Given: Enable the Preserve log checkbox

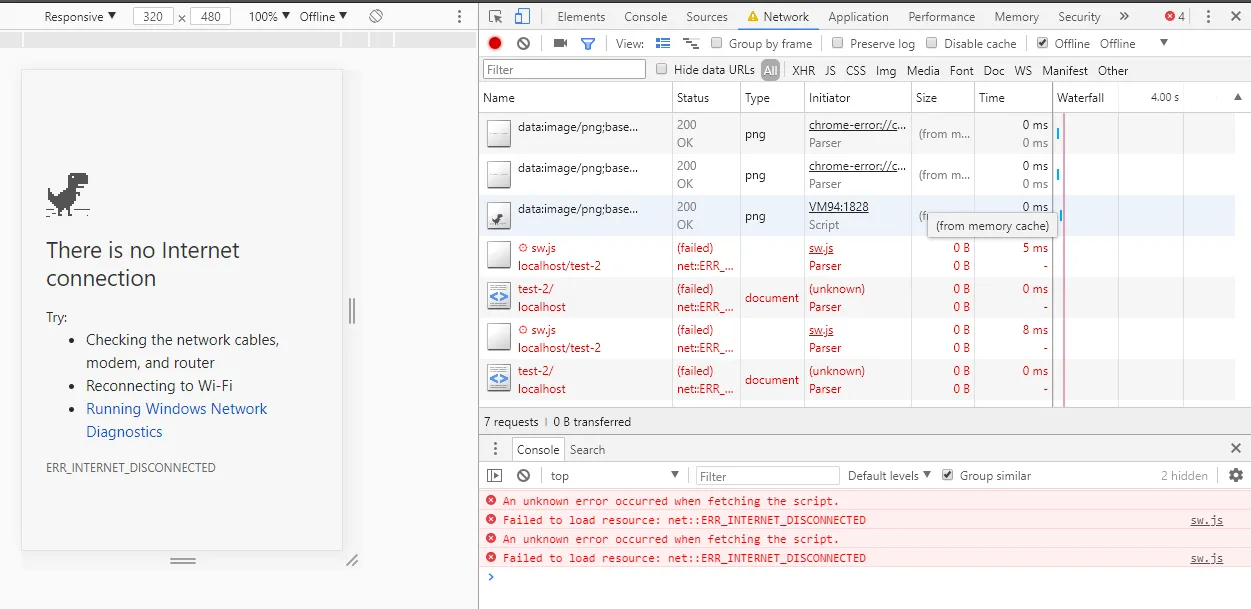Looking at the screenshot, I should [838, 43].
